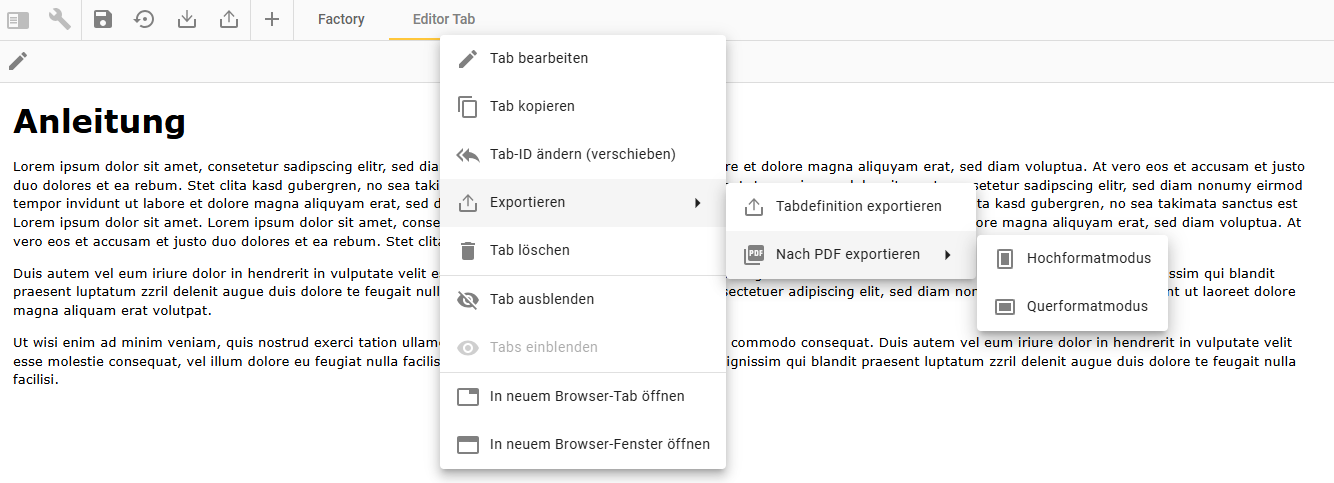The height and width of the screenshot is (483, 1334).
Task: Click the disabled Tabs einblenden eye entry
Action: tap(543, 347)
